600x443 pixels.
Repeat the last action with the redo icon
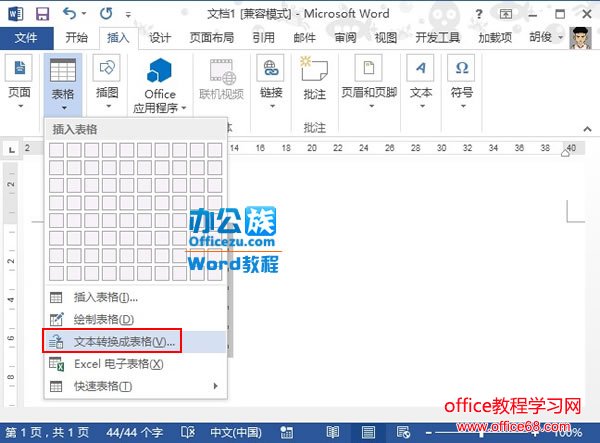tap(106, 14)
